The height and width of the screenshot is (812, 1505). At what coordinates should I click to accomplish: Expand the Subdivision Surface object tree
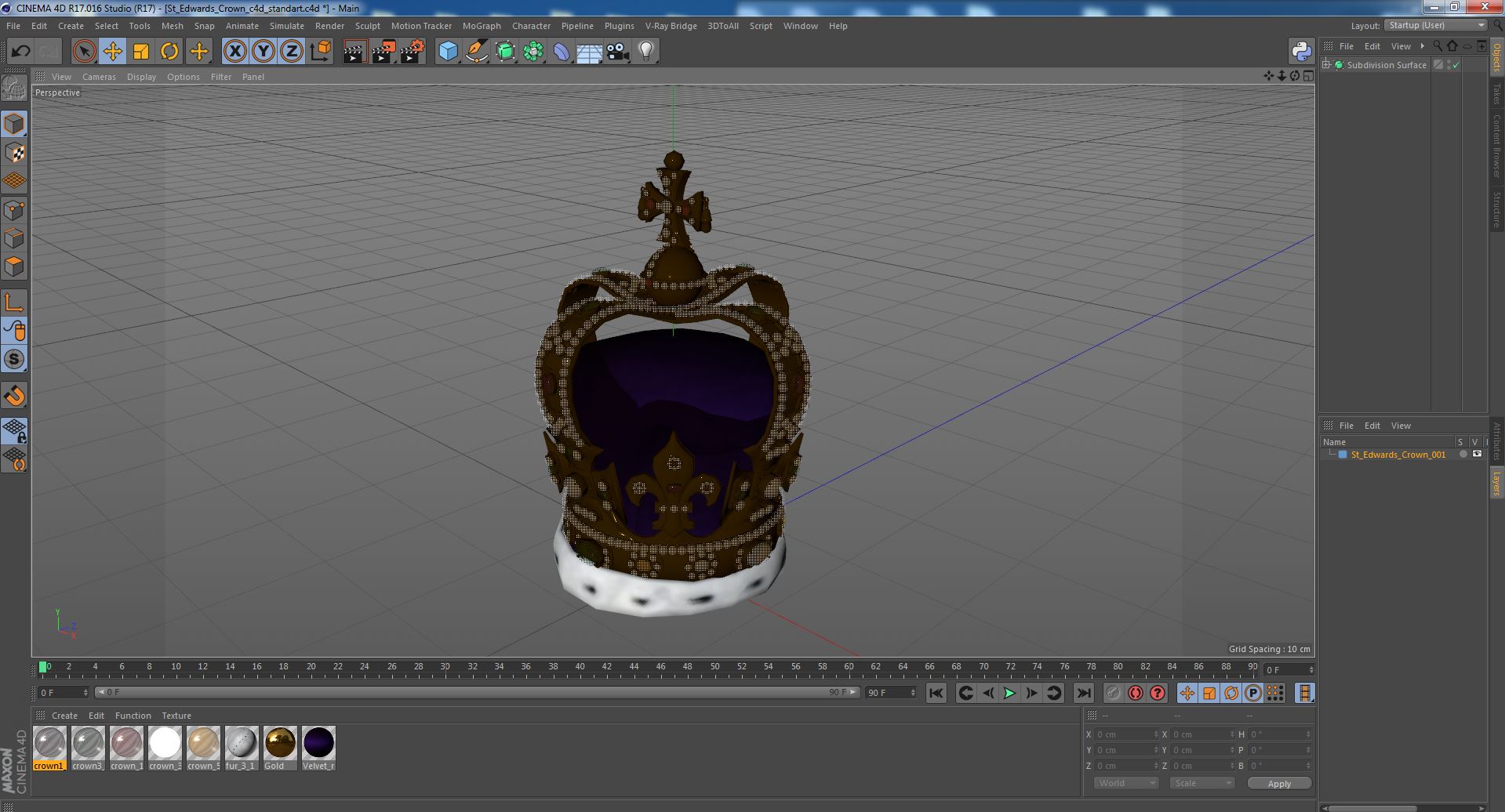[1326, 65]
